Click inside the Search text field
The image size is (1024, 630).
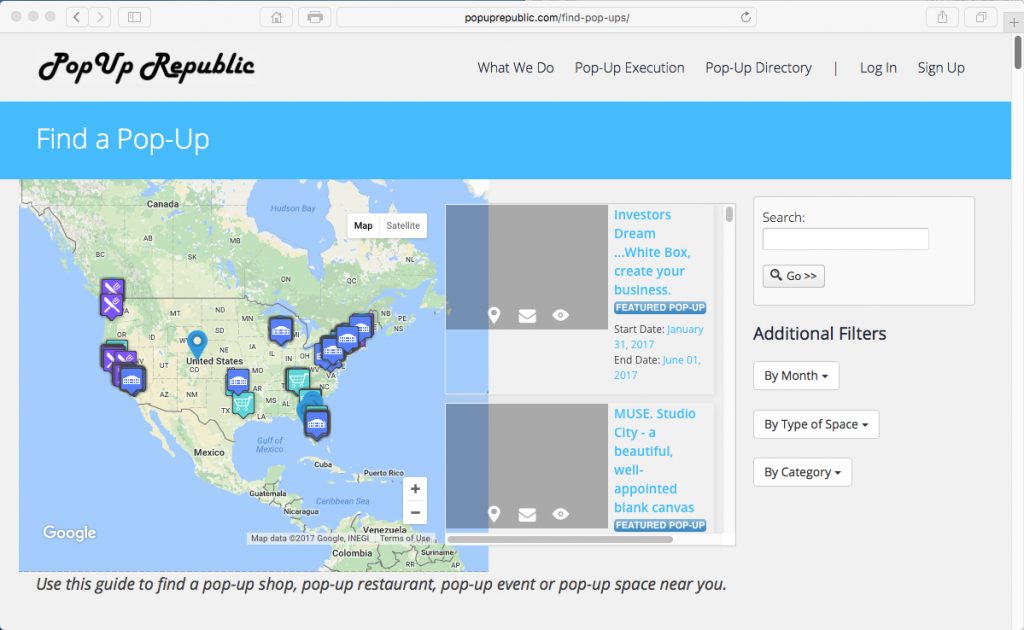tap(845, 239)
